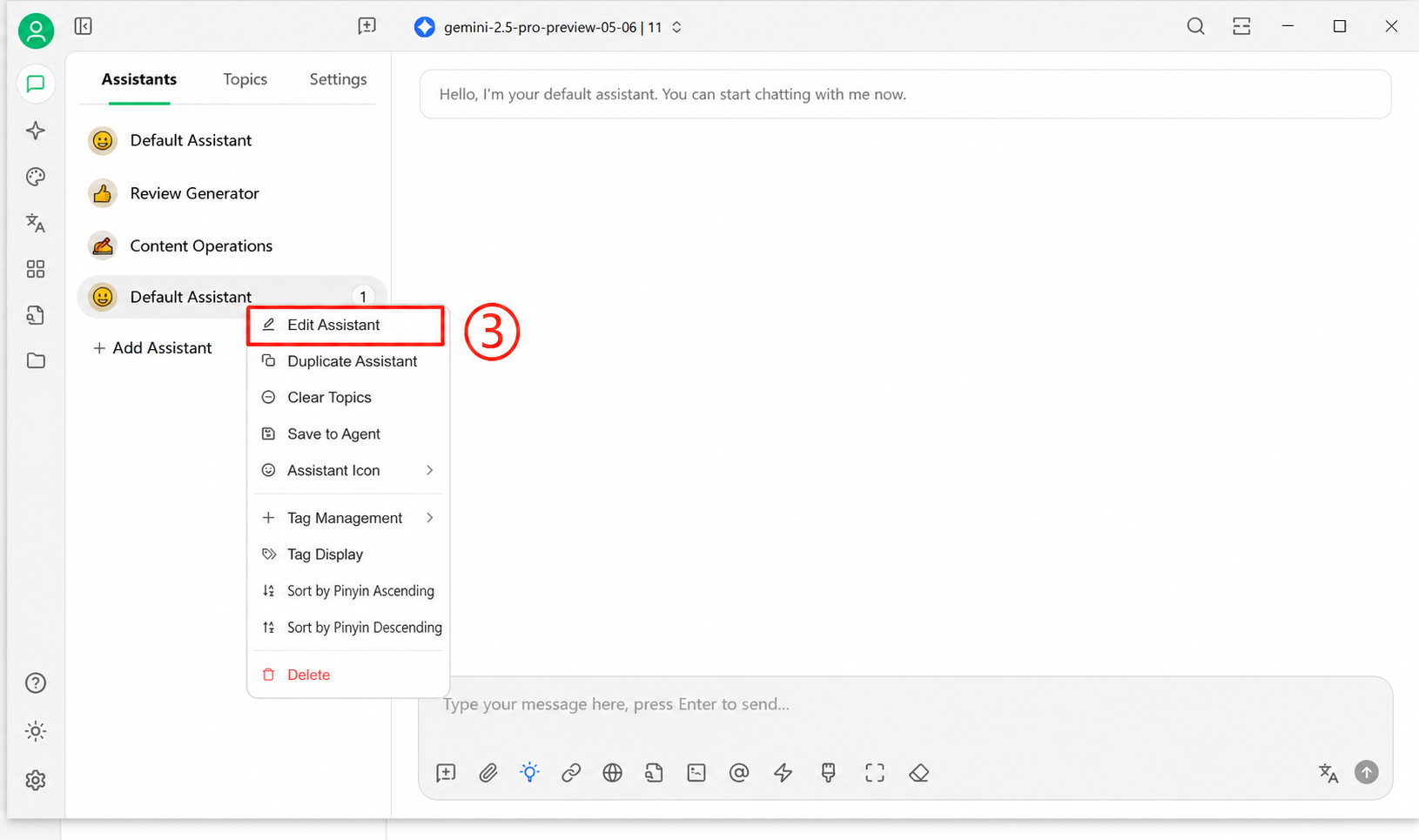Open the mini apps grid icon
This screenshot has height=840, width=1419.
(x=36, y=269)
